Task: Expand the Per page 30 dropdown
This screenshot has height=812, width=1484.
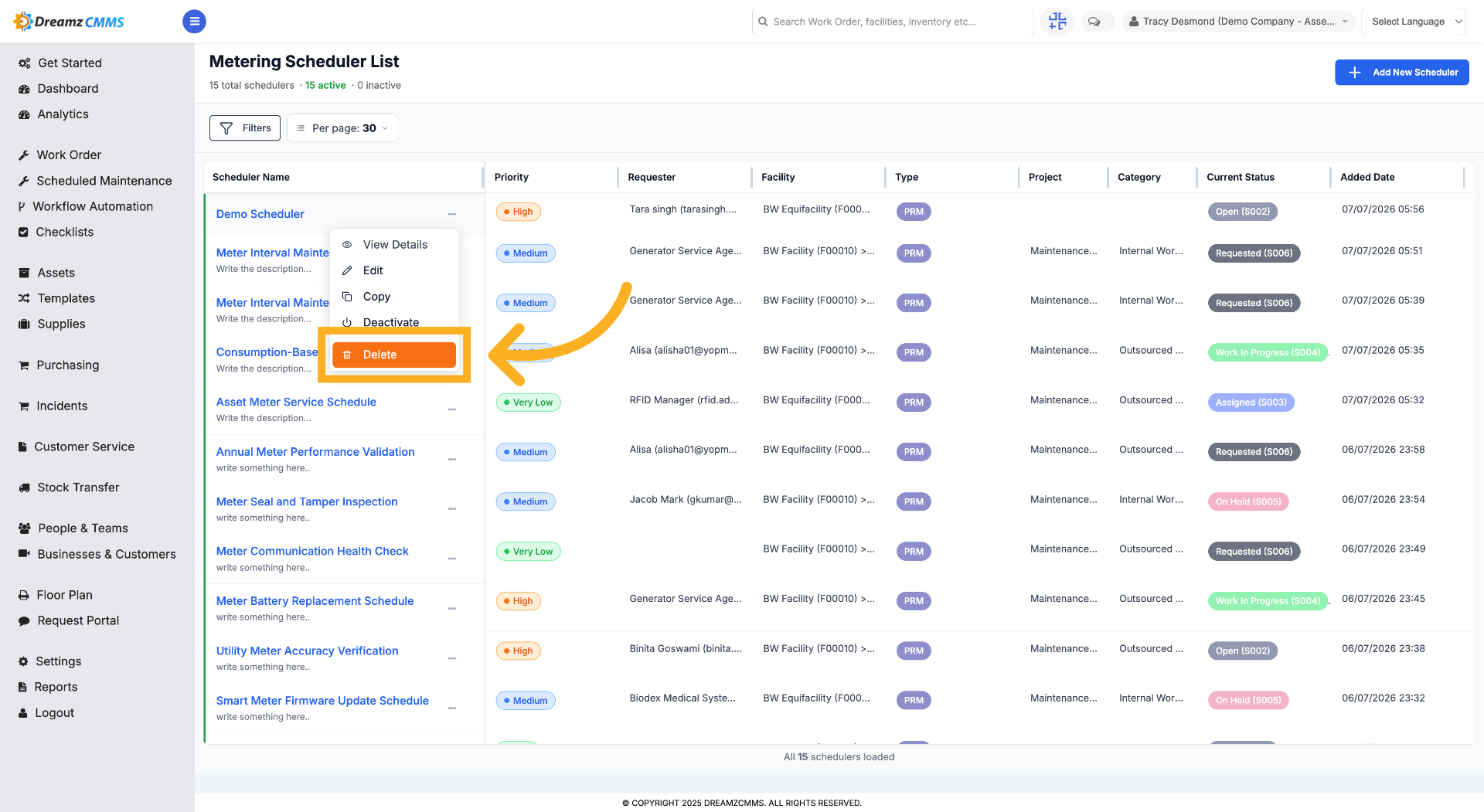Action: click(x=342, y=128)
